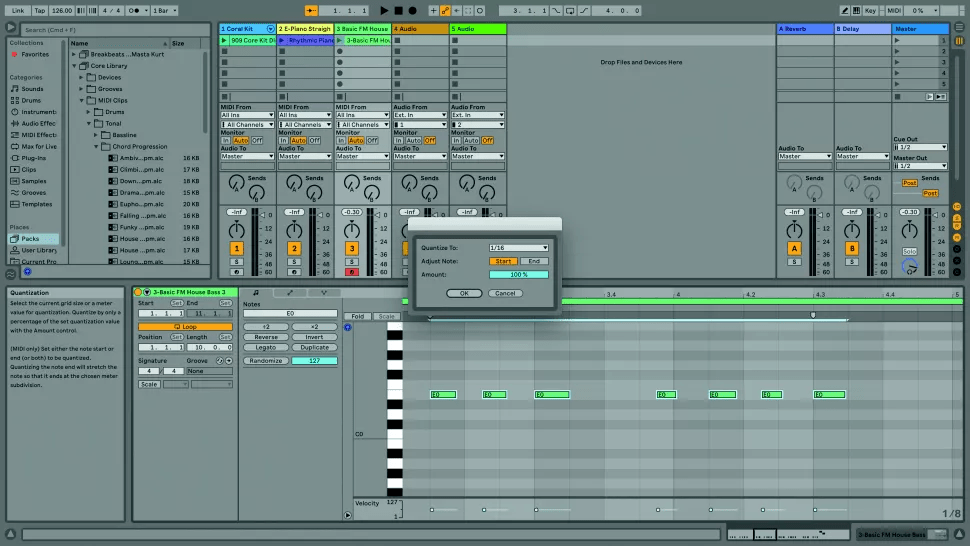Confirm quantization with OK button
Viewport: 970px width, 546px height.
pyautogui.click(x=463, y=293)
